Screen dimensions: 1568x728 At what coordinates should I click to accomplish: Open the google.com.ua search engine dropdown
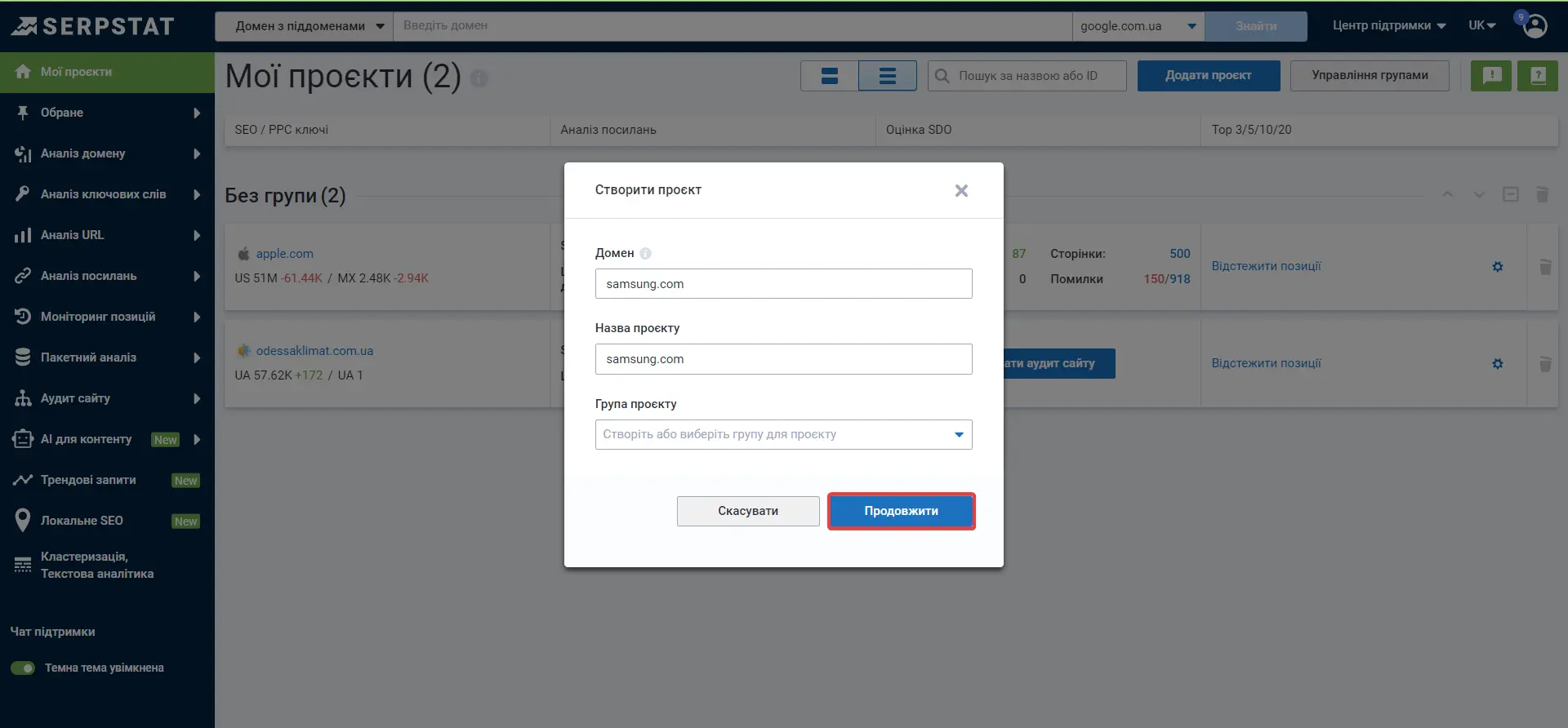[1138, 26]
